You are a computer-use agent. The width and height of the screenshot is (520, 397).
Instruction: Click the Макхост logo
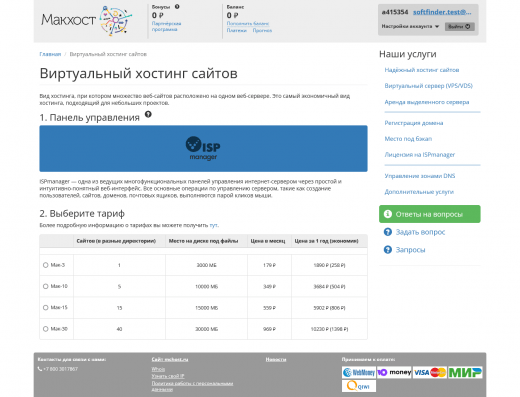click(x=86, y=20)
